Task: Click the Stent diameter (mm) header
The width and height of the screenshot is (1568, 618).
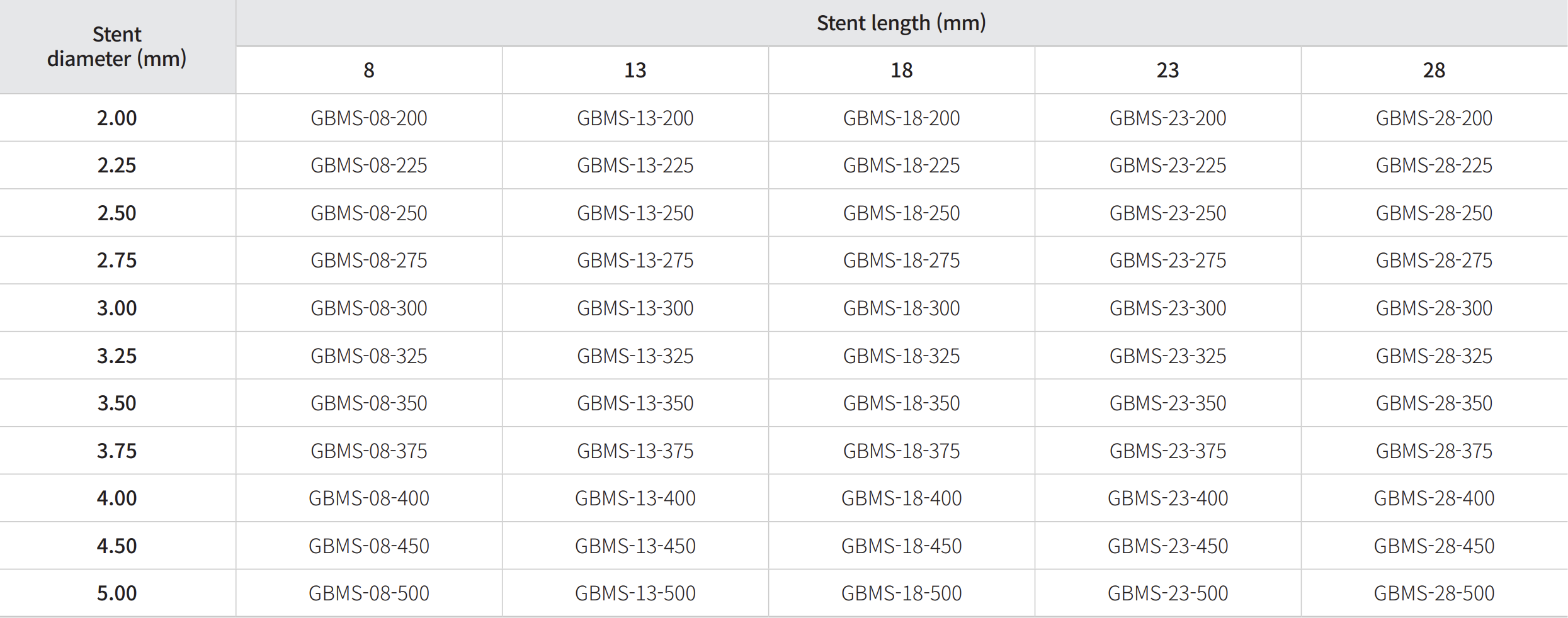Action: [x=116, y=47]
